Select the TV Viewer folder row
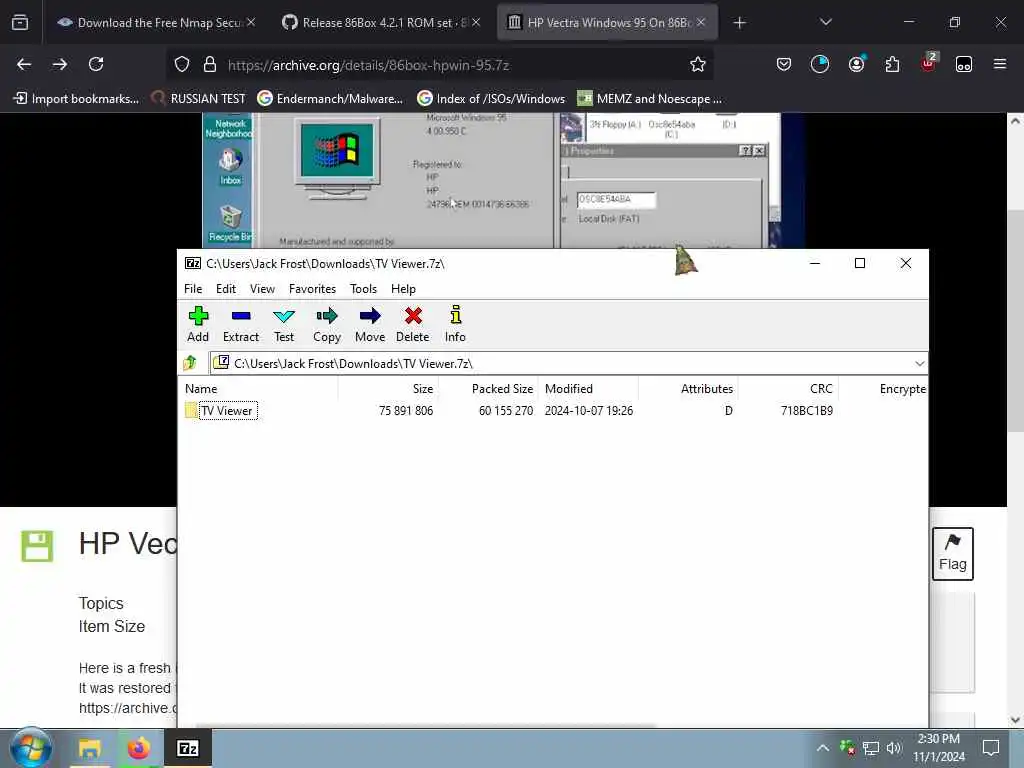 click(552, 411)
